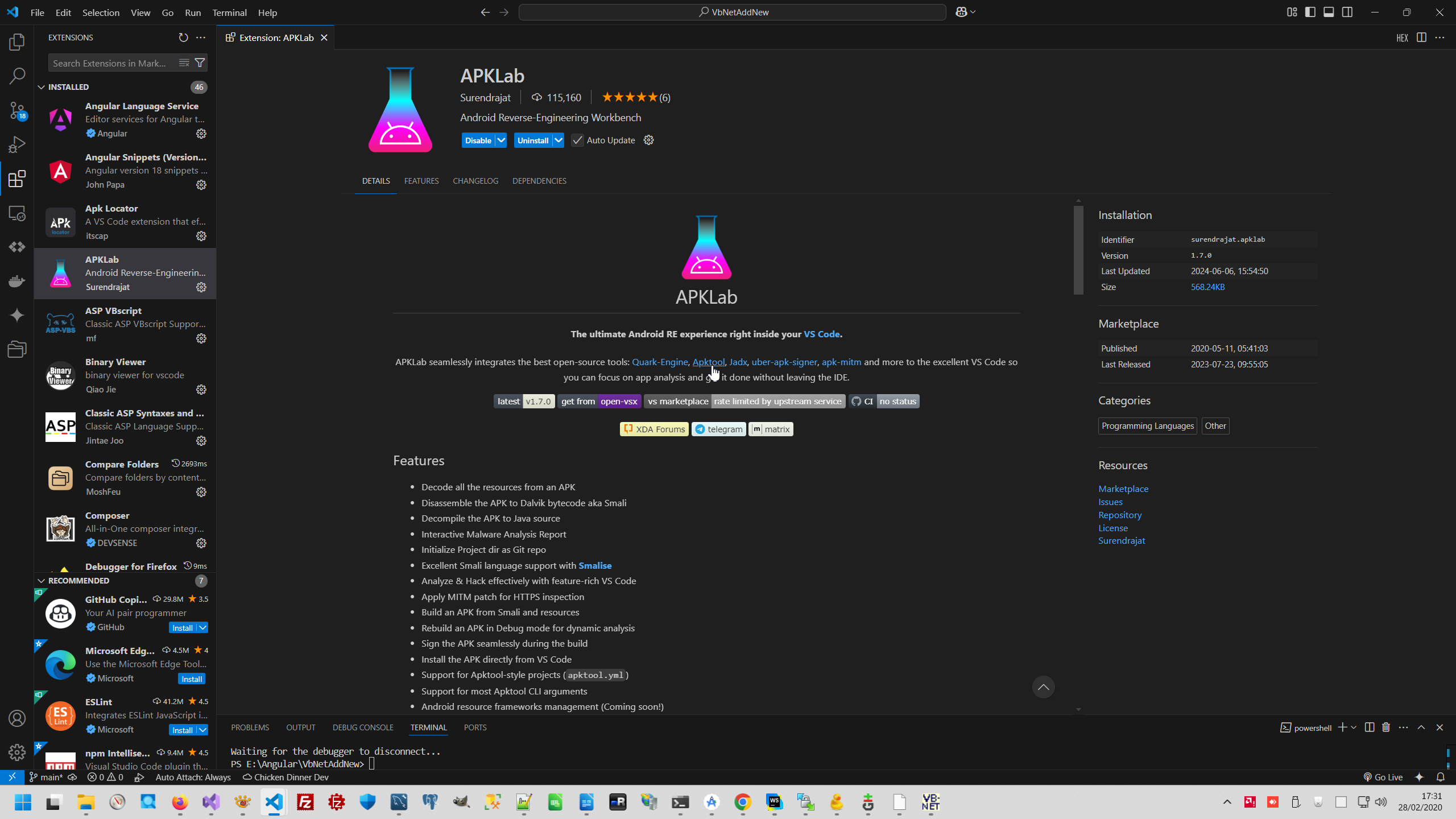This screenshot has height=819, width=1456.
Task: Open the Apktool link in extension description
Action: [x=708, y=362]
